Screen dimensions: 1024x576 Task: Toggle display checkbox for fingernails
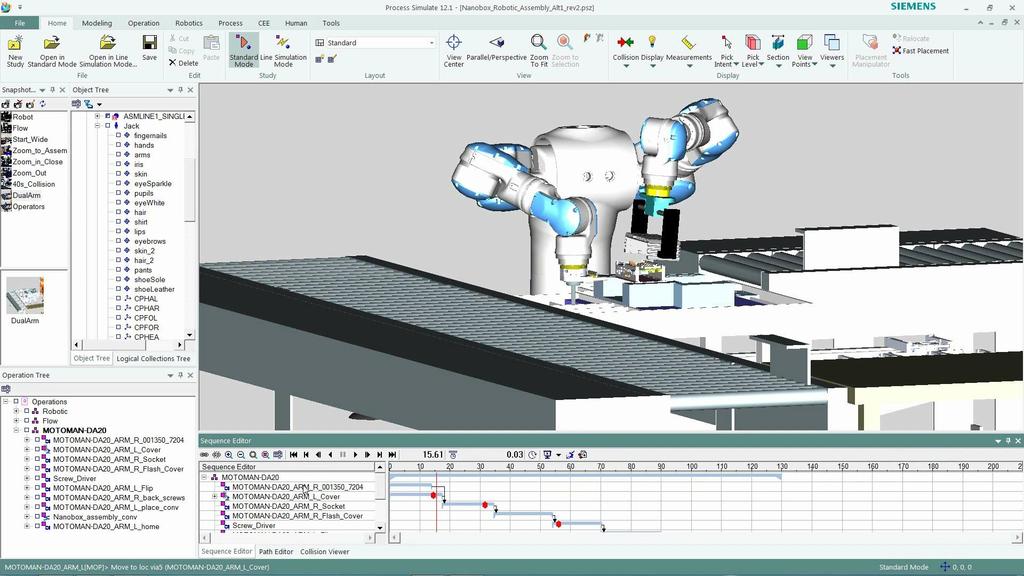tap(118, 136)
